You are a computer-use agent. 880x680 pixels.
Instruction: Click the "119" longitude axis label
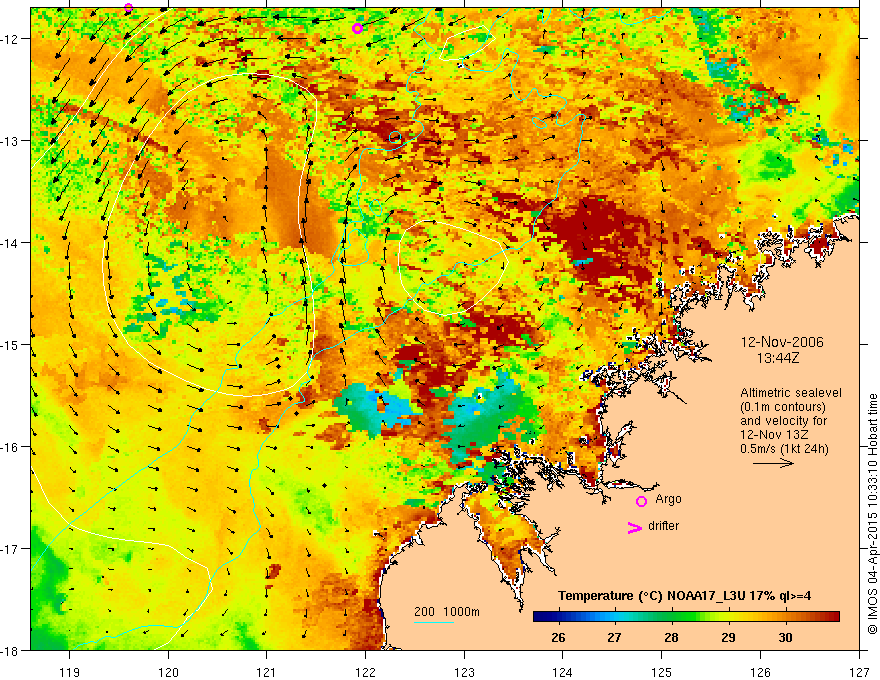70,672
